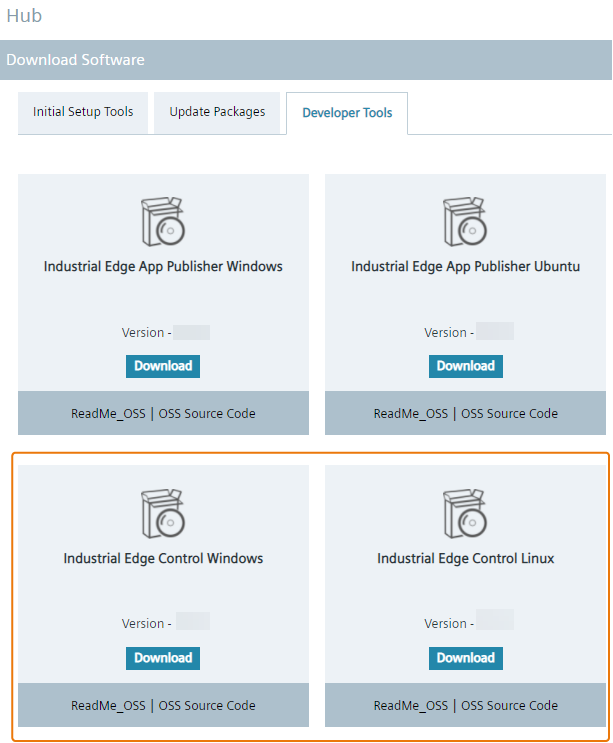This screenshot has width=613, height=743.
Task: Download Industrial Edge App Publisher Windows
Action: click(x=163, y=366)
